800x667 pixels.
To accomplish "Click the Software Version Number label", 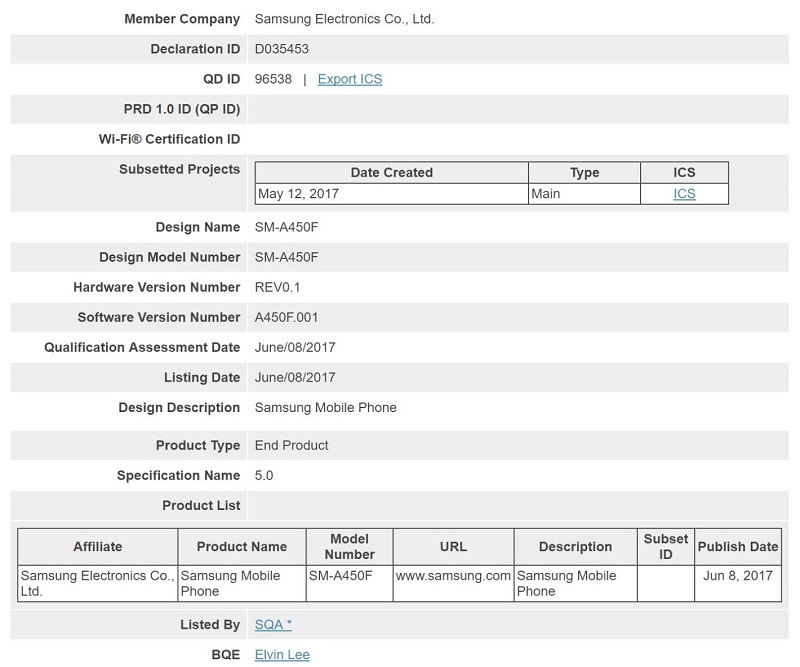I will coord(159,317).
